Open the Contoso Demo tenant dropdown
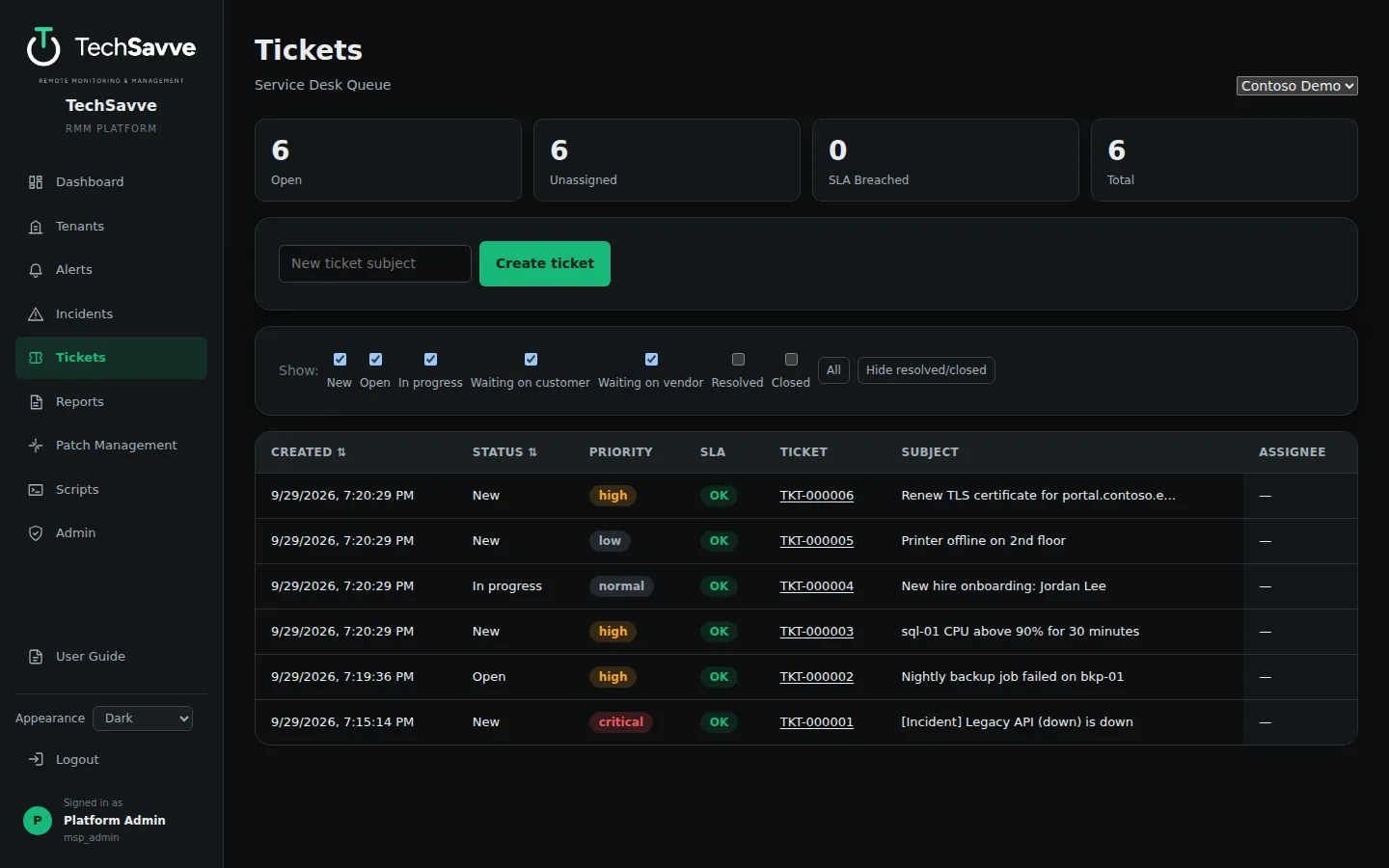 tap(1297, 86)
